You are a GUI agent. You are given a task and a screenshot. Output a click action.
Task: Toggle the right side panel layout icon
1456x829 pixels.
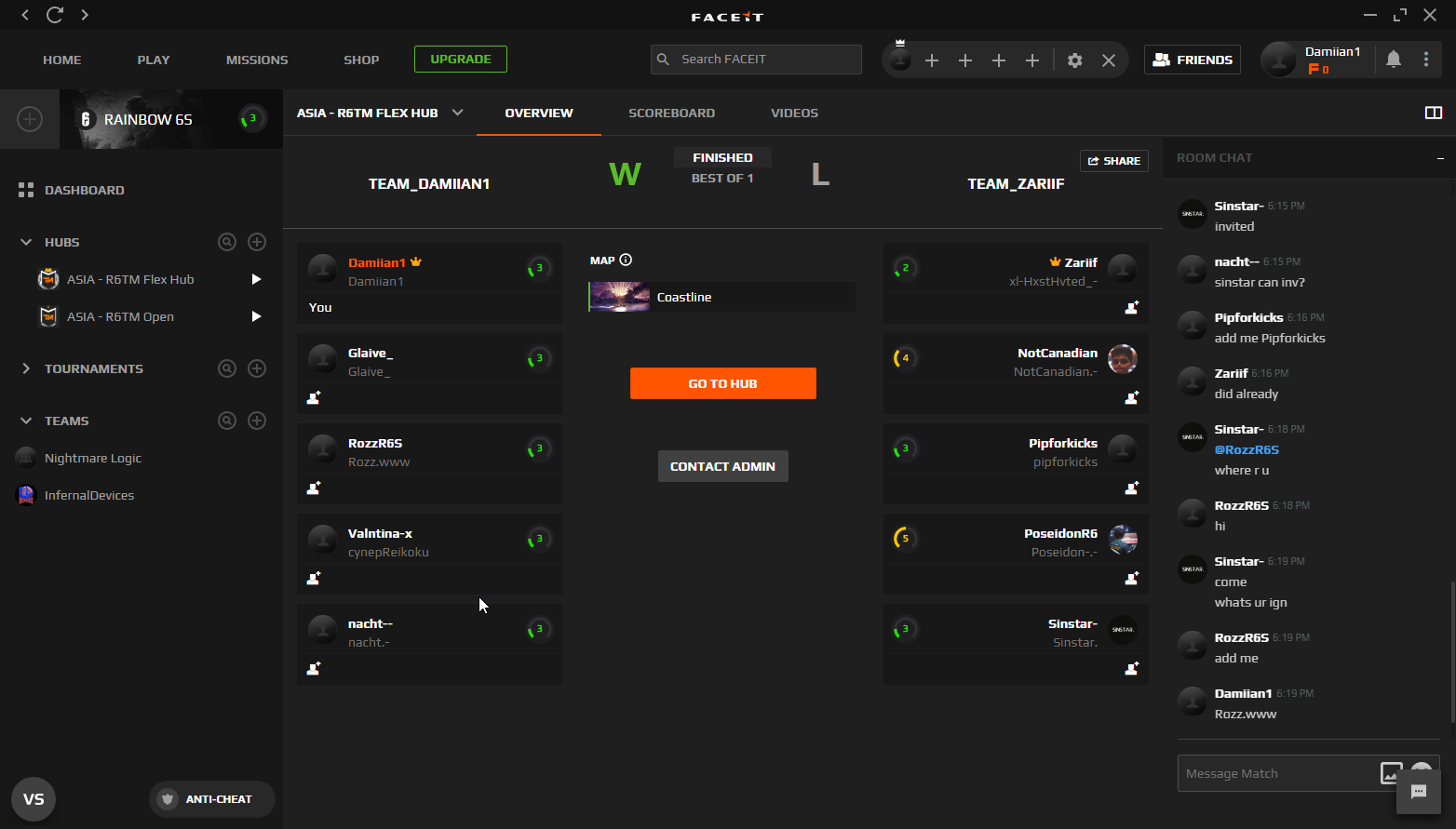point(1433,113)
